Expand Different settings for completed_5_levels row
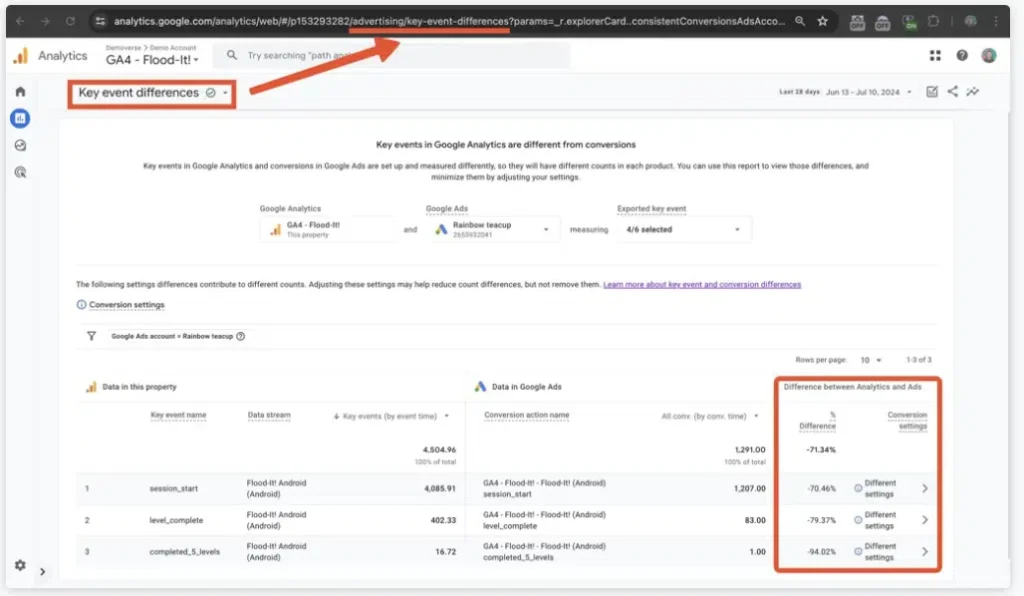Screen dimensions: 1024x596 [x=925, y=552]
